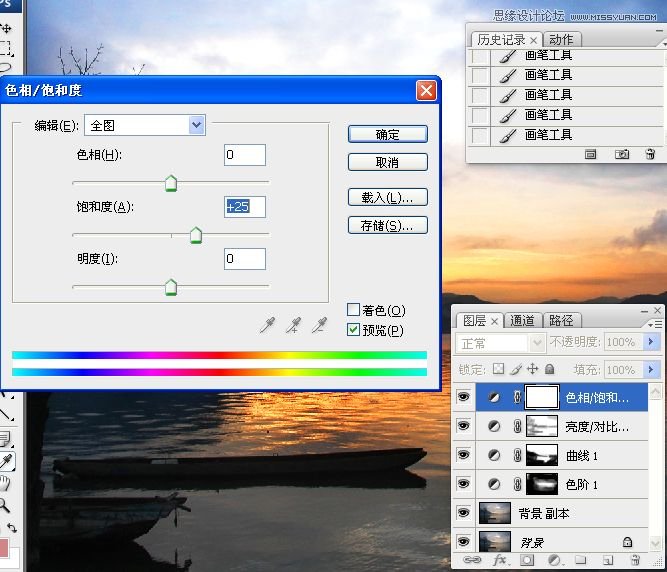Click the foreground color swatch
Viewport: 667px width, 572px height.
(4, 547)
